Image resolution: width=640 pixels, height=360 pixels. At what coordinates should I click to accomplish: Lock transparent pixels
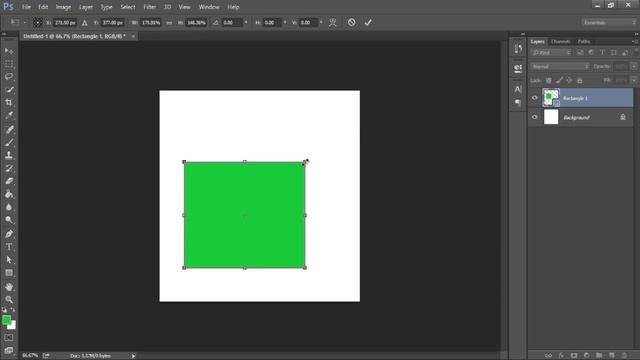pos(549,80)
